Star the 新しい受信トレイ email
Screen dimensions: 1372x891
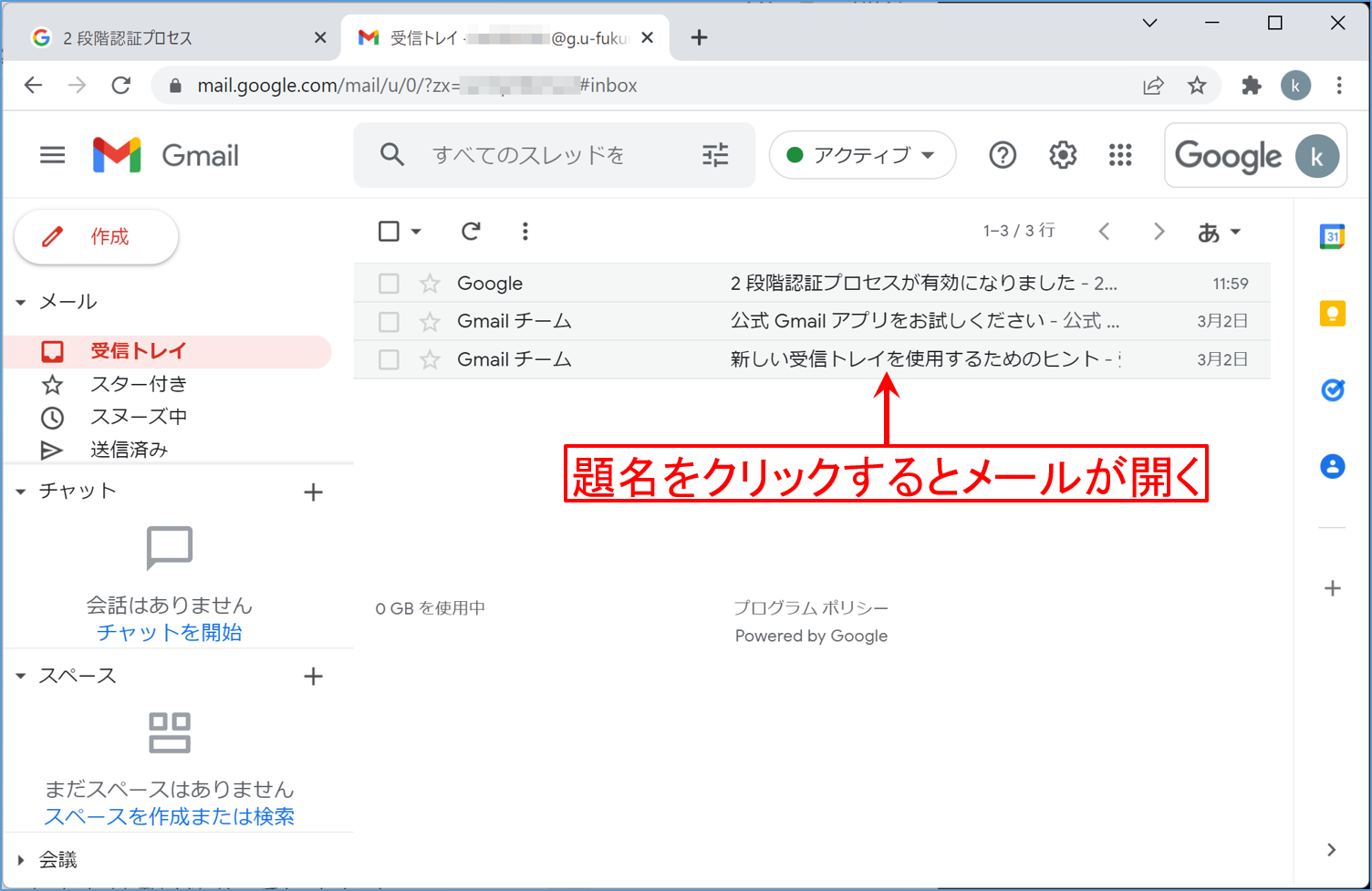click(430, 360)
